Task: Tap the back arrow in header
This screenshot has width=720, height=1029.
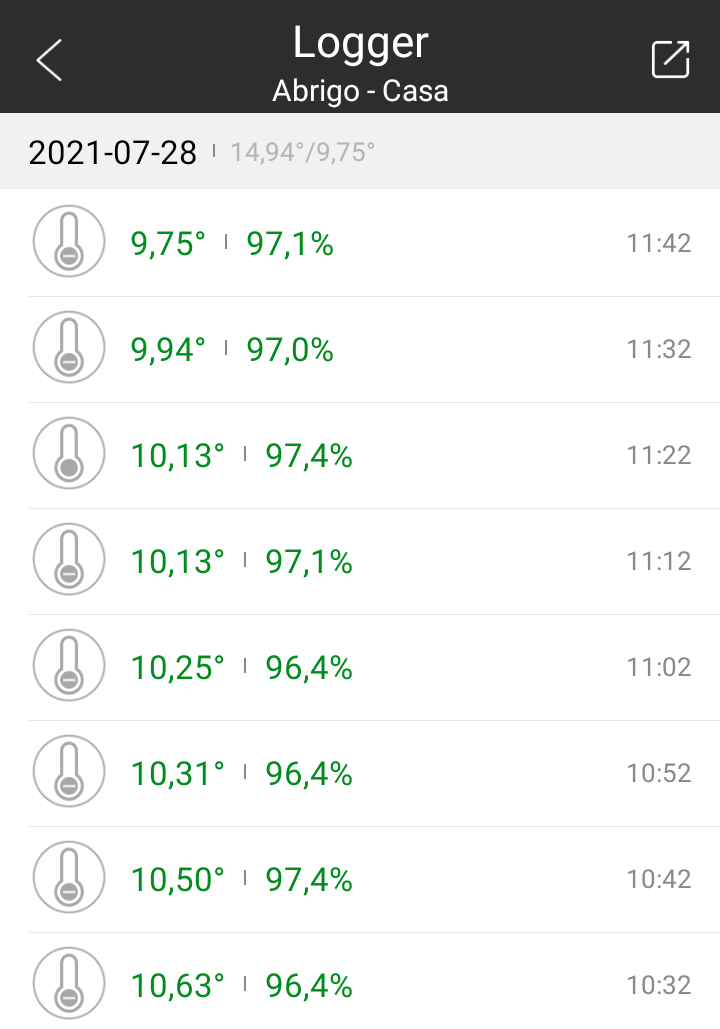Action: coord(49,60)
